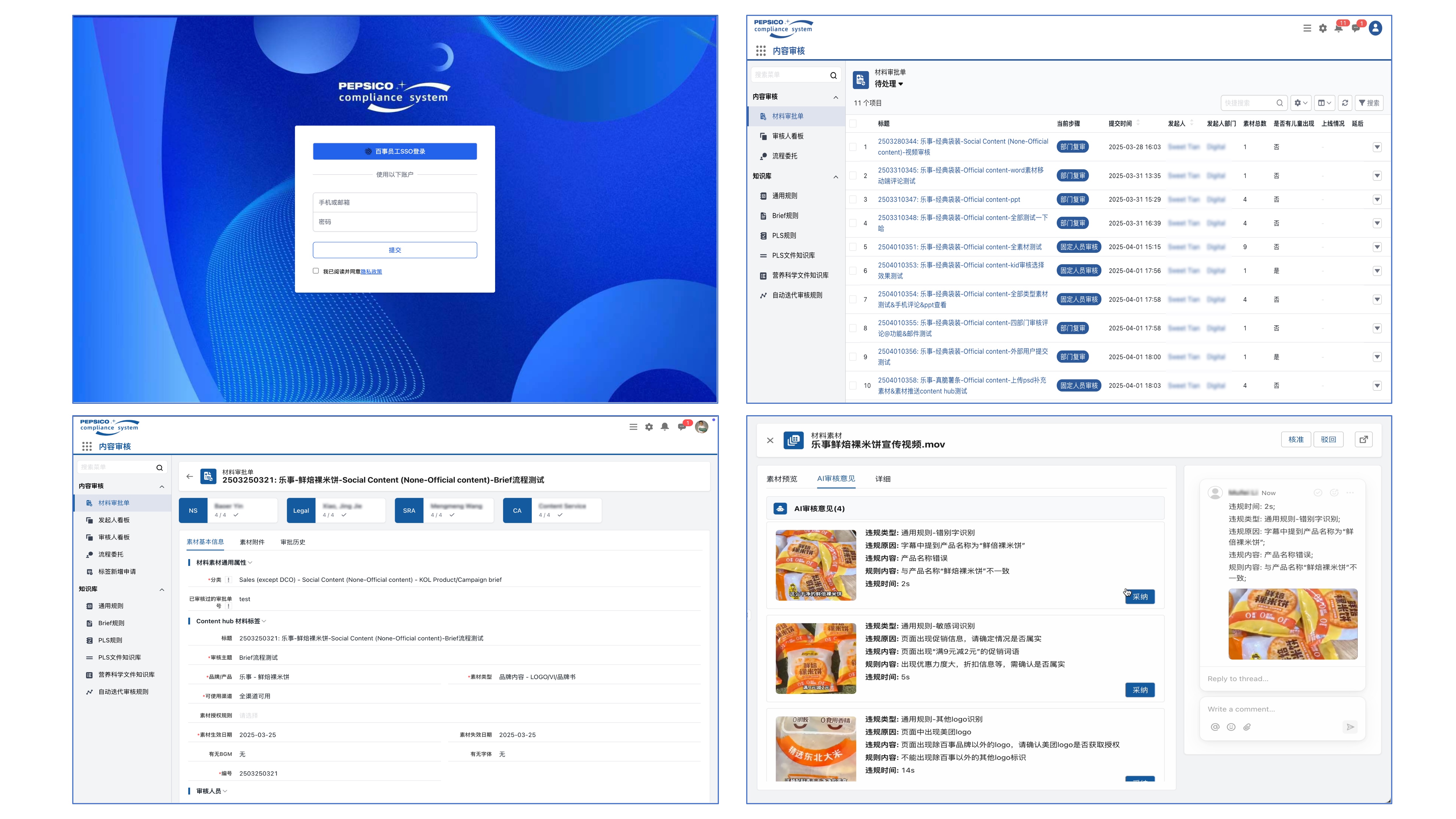1456x819 pixels.
Task: Attach a file with the paperclip icon
Action: tap(1247, 727)
